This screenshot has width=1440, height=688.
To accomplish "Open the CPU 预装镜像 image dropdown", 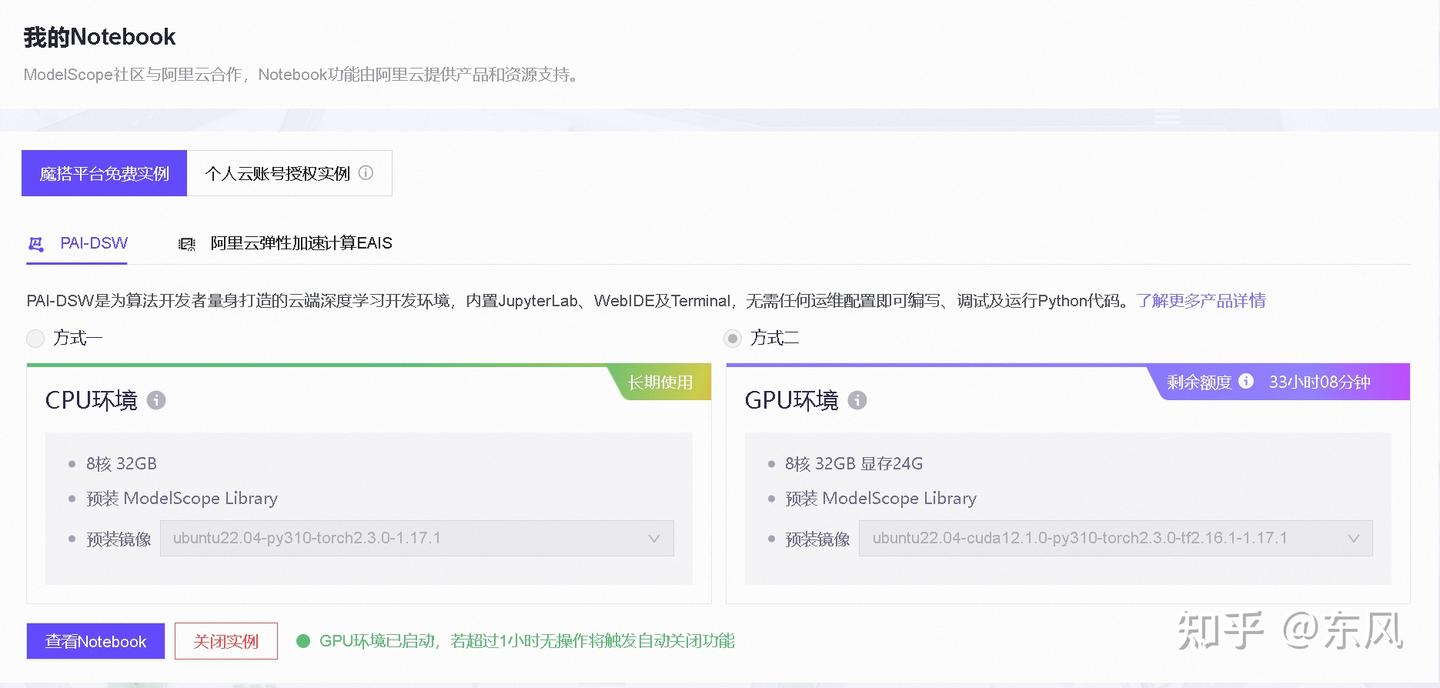I will pos(655,538).
